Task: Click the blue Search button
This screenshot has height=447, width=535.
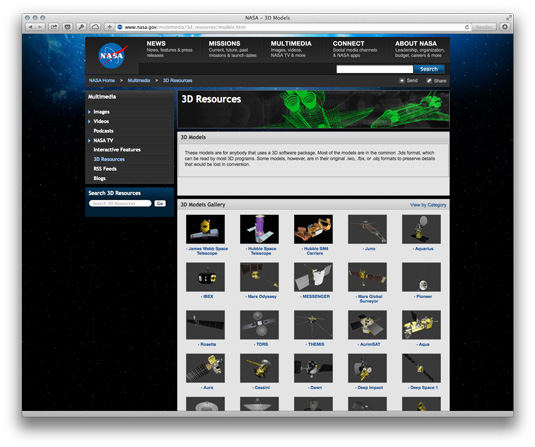Action: (x=429, y=69)
